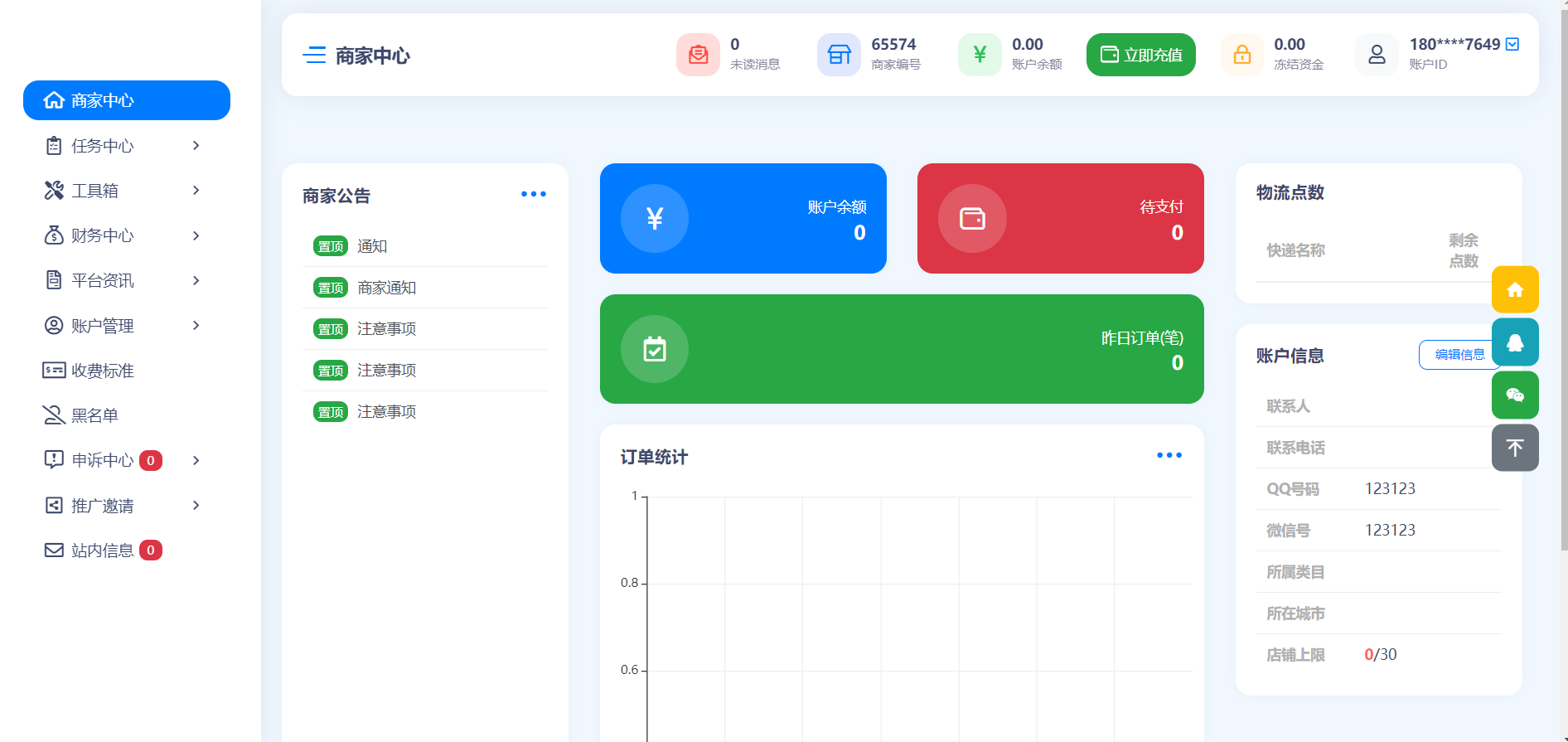Click the 平台资讯 document icon

(54, 279)
